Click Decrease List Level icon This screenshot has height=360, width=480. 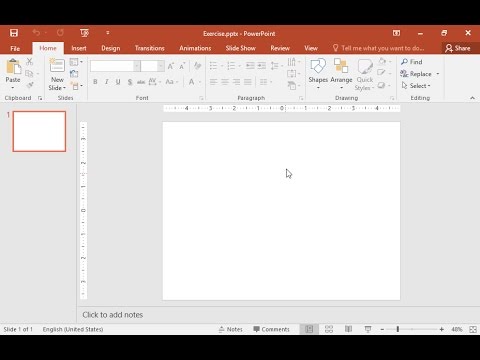tap(250, 66)
